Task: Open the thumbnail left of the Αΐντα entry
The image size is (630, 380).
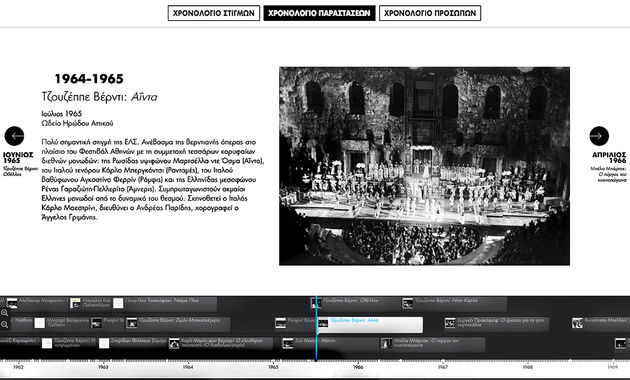Action: (x=280, y=323)
